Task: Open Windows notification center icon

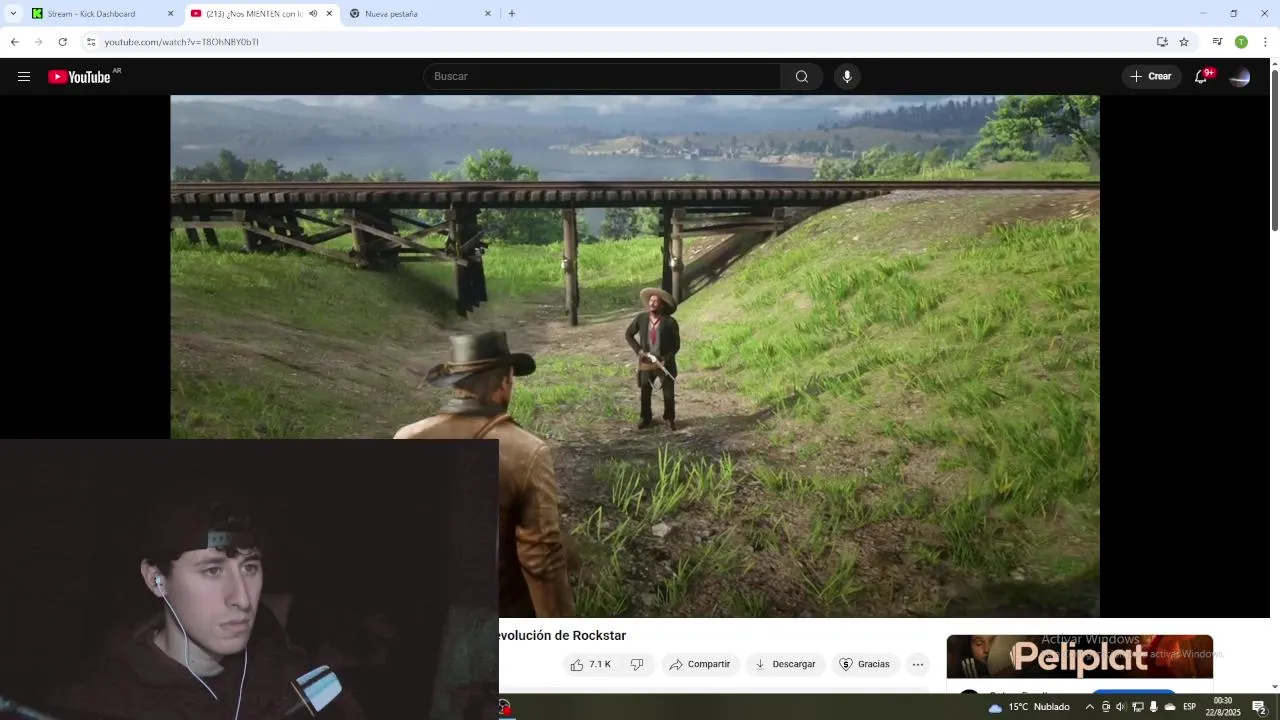Action: click(x=1260, y=707)
